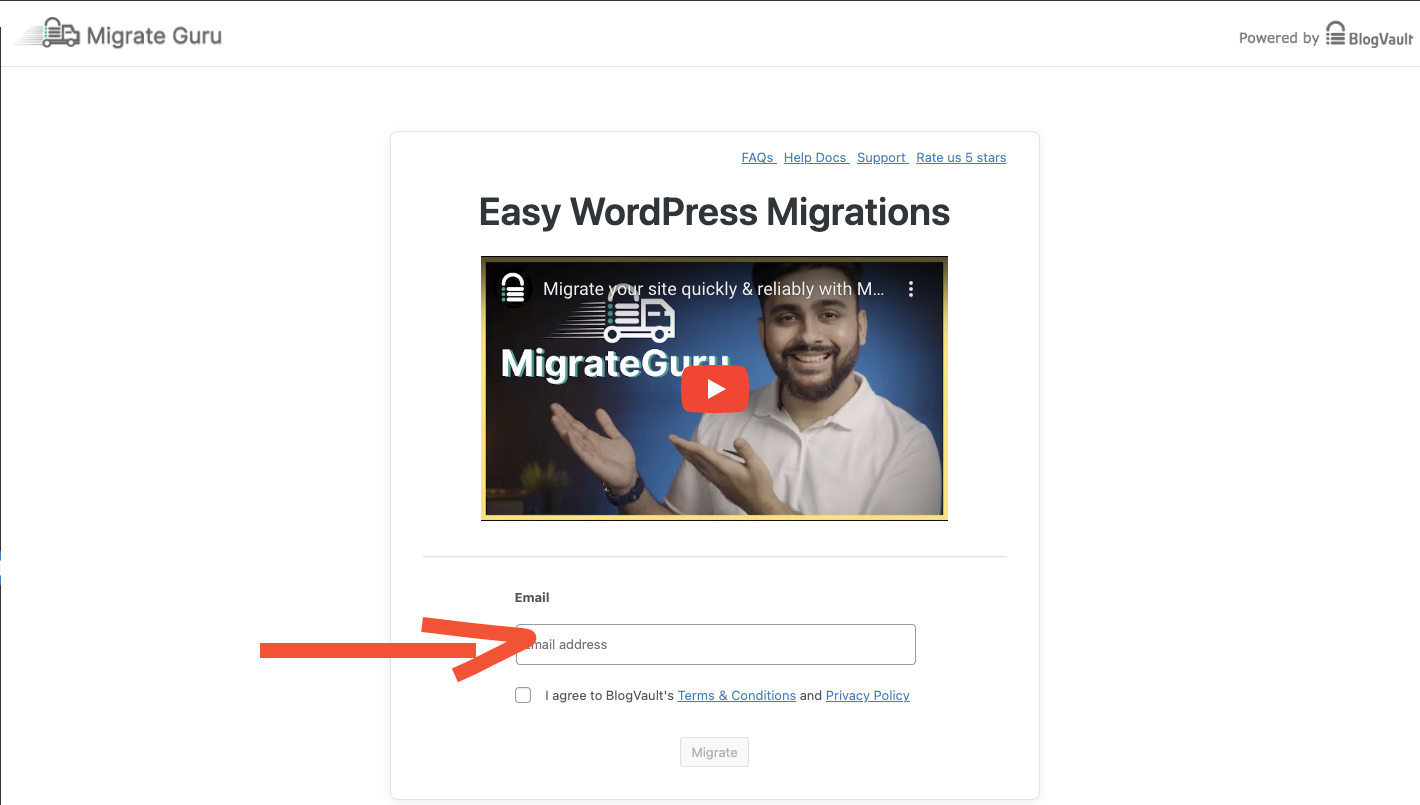
Task: Click the Email field label
Action: 532,598
